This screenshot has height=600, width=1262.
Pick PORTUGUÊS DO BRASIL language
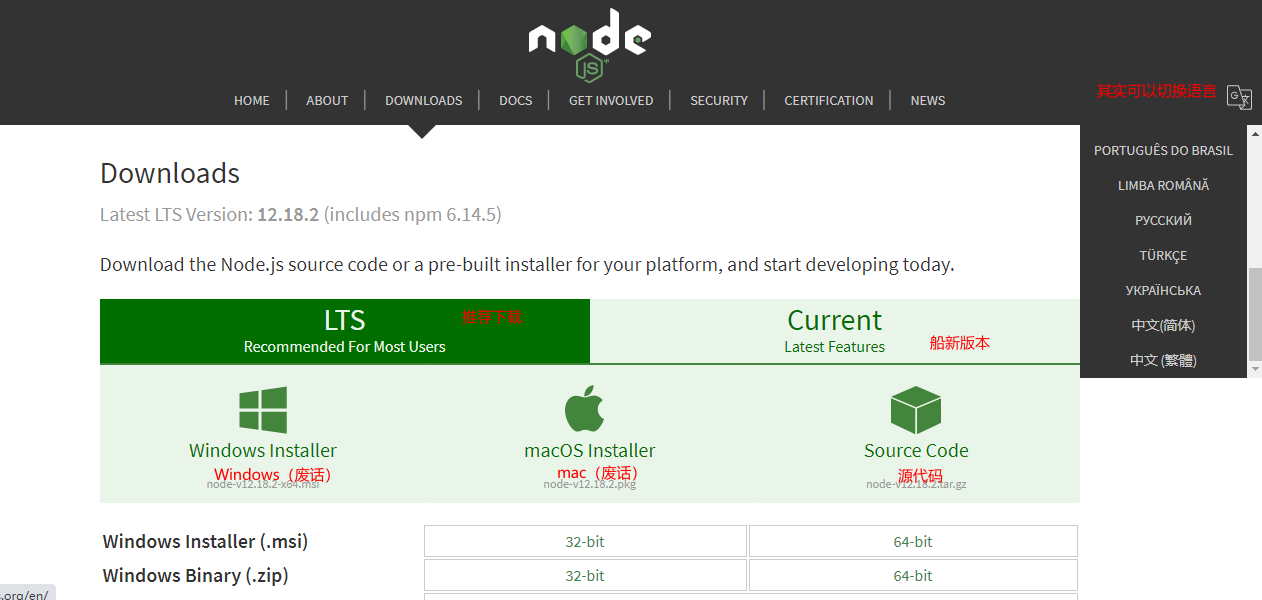point(1163,151)
